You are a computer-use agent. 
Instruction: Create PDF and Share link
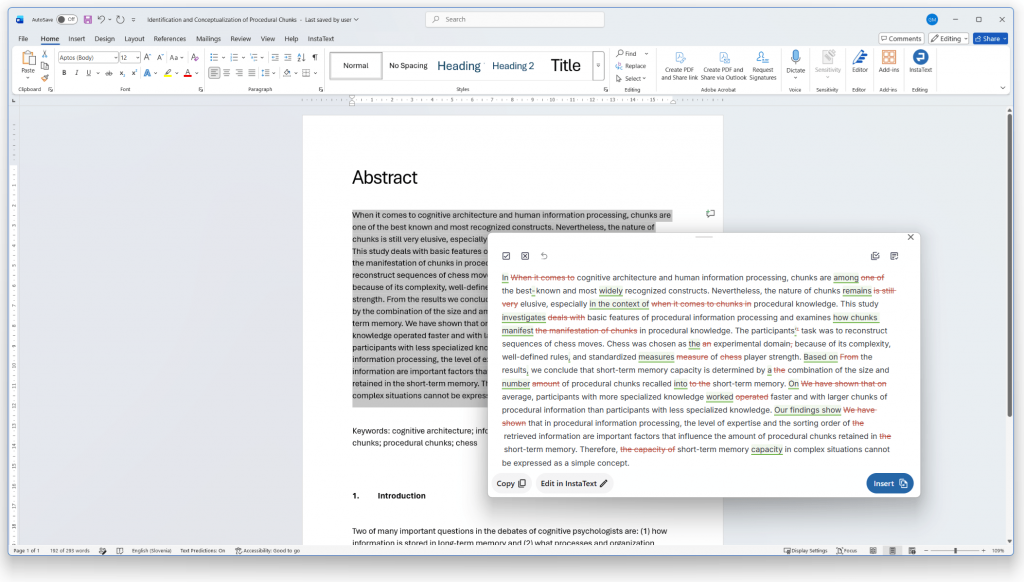[x=679, y=65]
